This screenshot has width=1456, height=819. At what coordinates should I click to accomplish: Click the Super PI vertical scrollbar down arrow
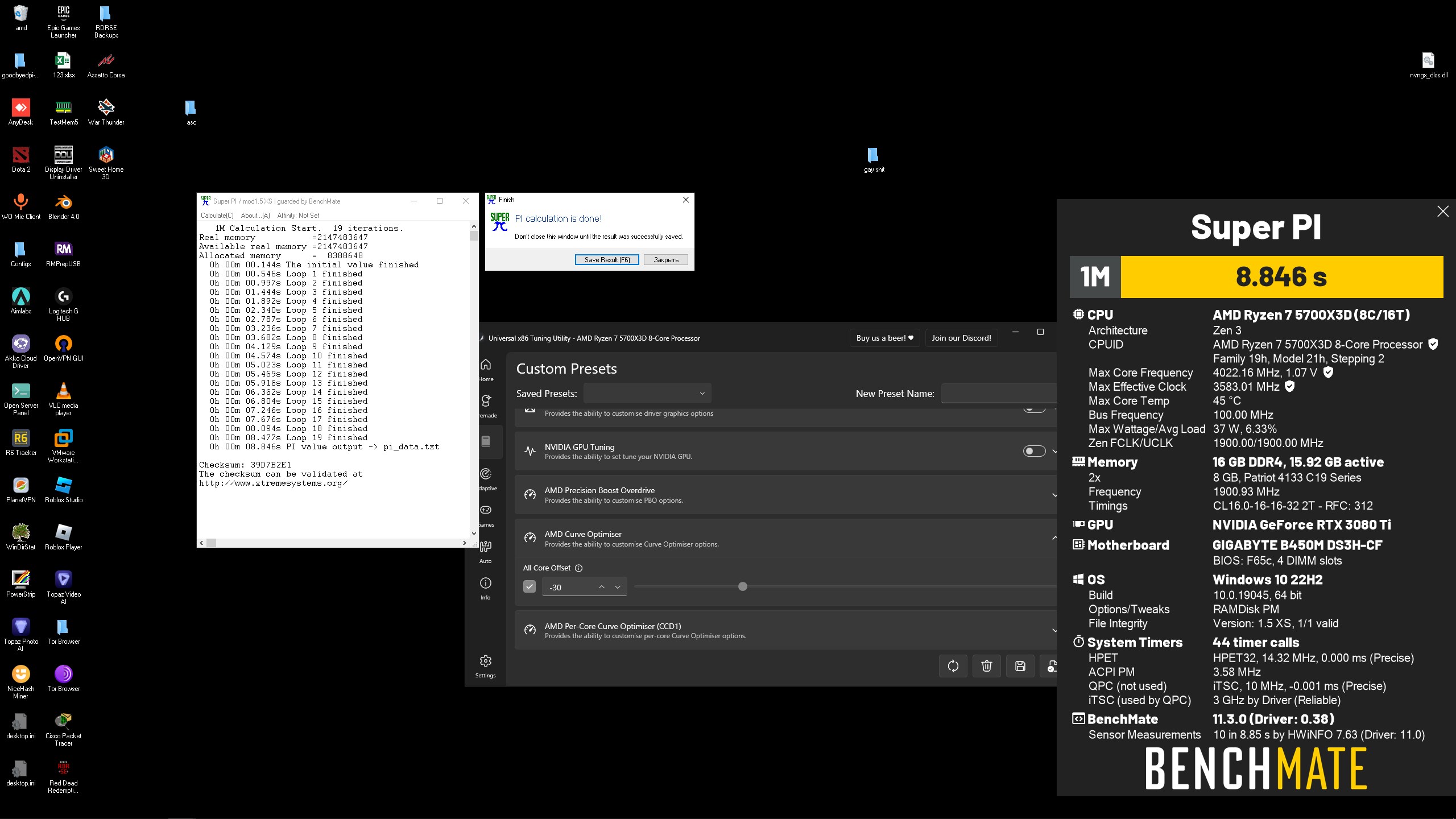tap(474, 533)
